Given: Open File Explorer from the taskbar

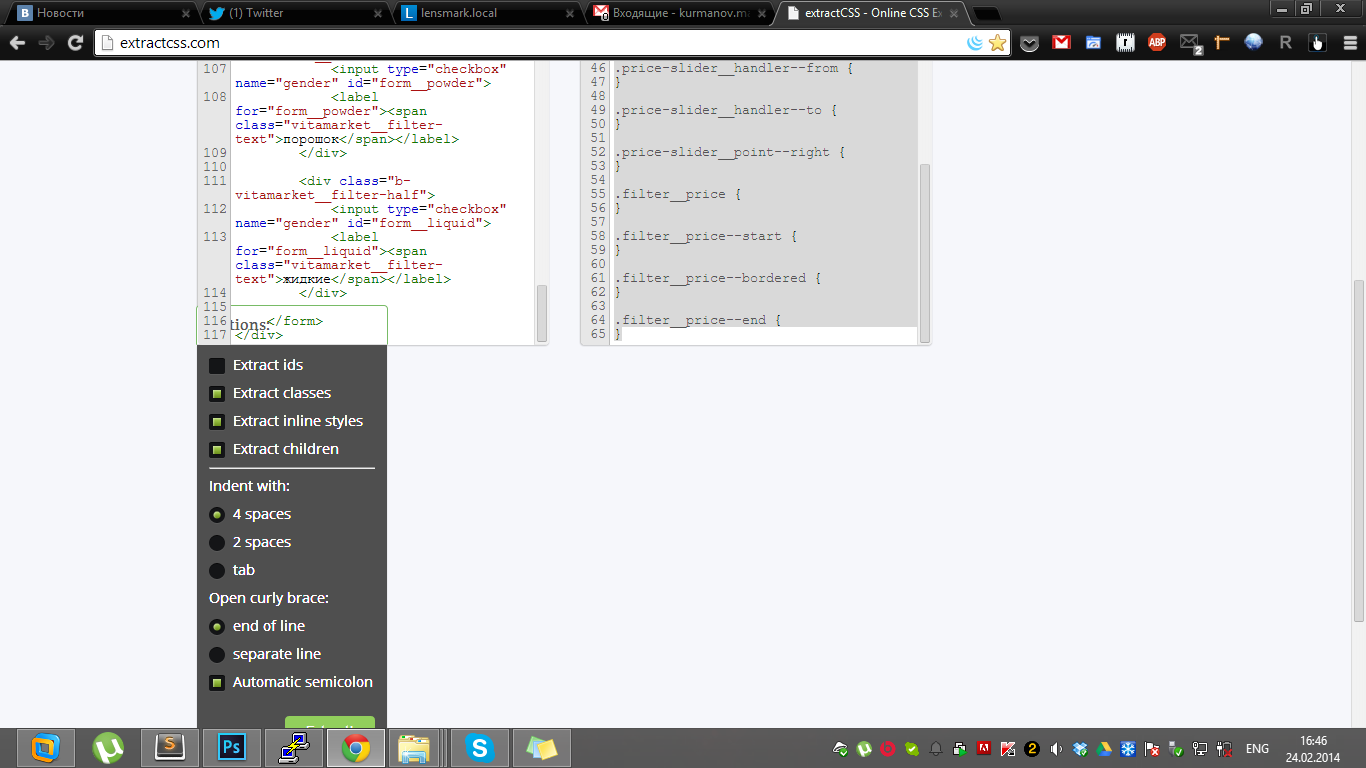Looking at the screenshot, I should point(414,748).
